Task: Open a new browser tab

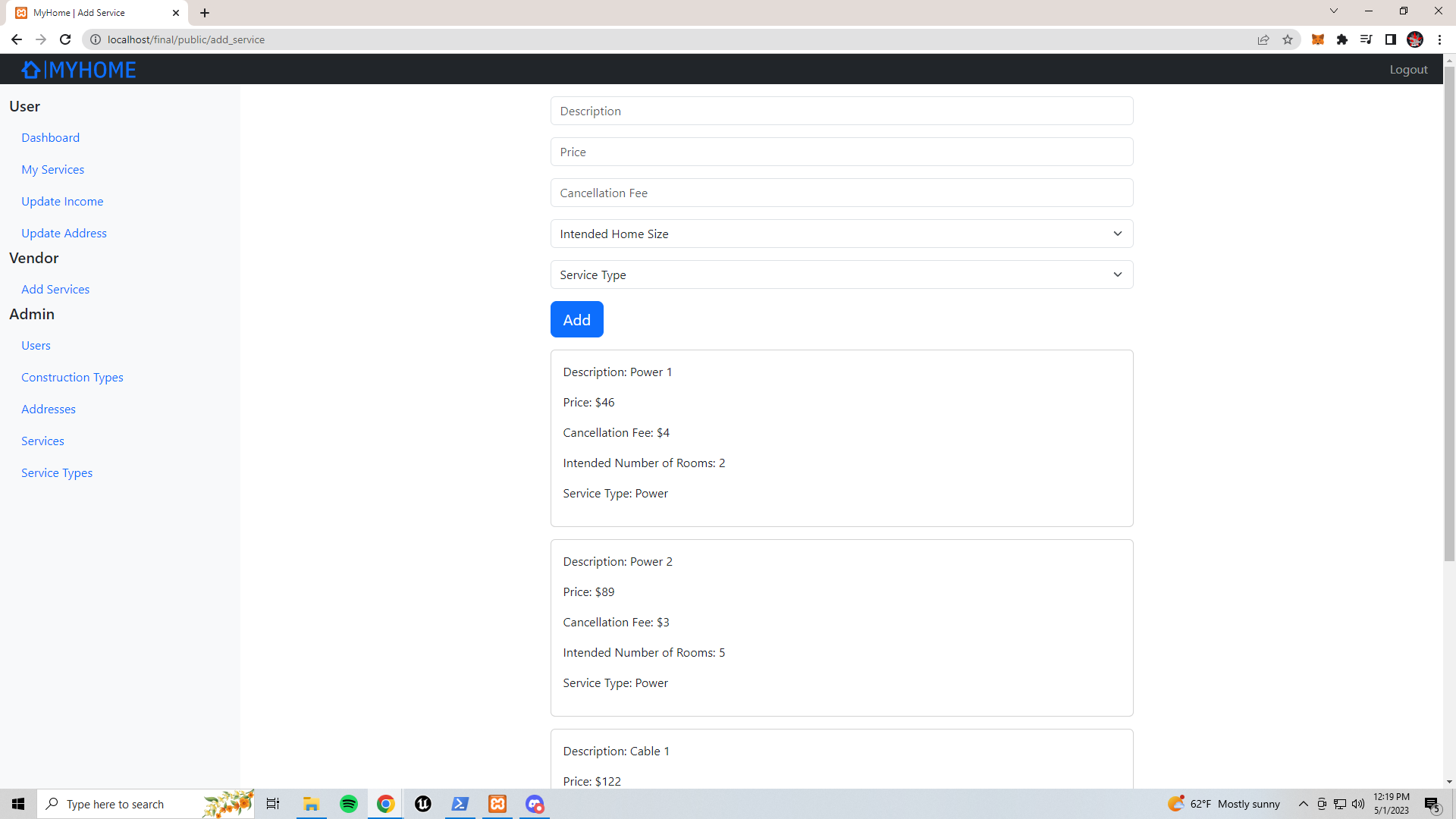Action: coord(205,13)
